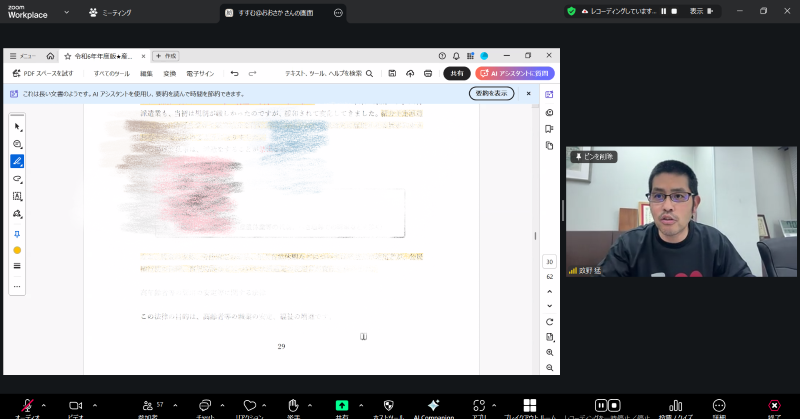Click the 要約を表示 button

click(x=491, y=93)
